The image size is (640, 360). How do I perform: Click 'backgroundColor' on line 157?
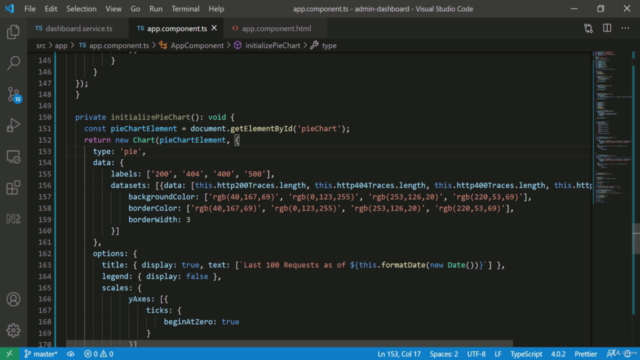click(162, 197)
